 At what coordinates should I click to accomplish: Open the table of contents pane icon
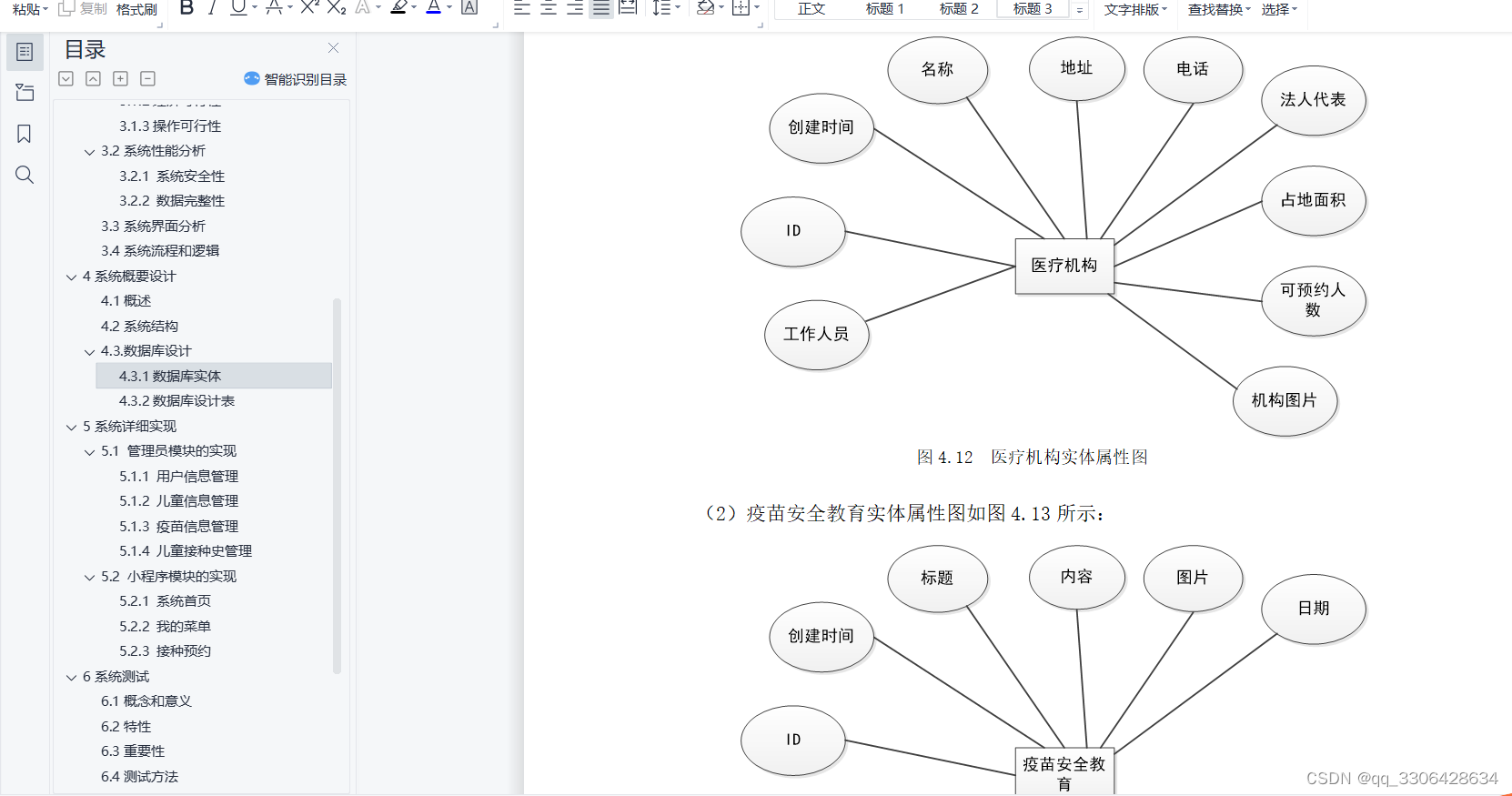point(25,52)
